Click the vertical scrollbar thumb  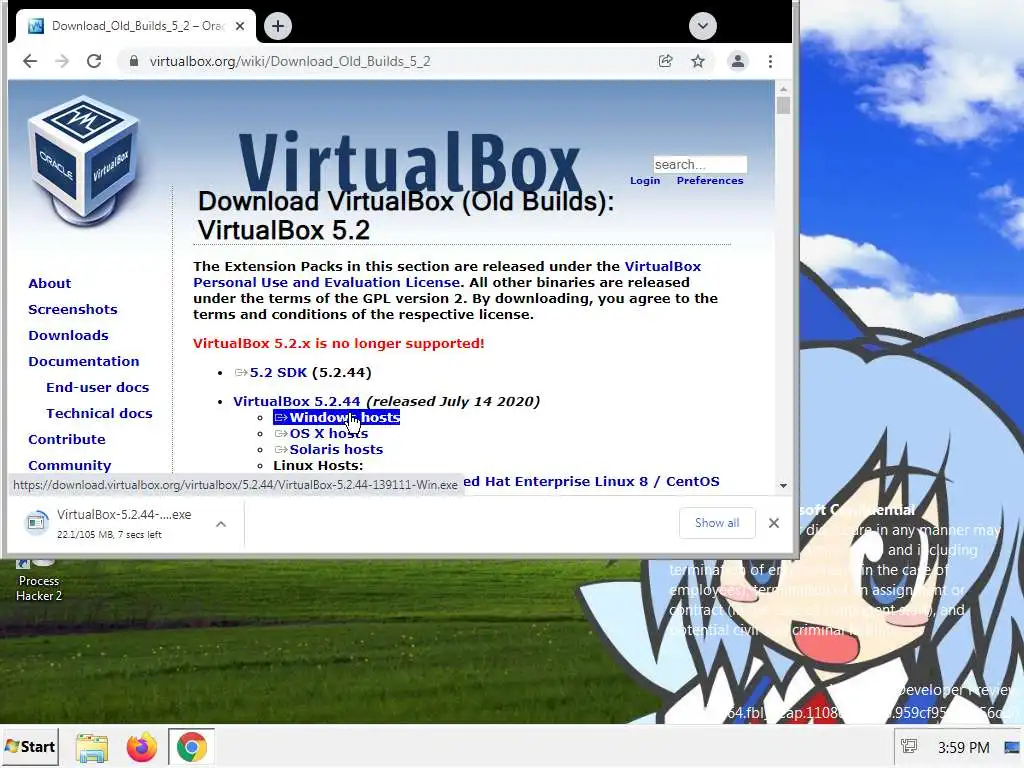(783, 106)
